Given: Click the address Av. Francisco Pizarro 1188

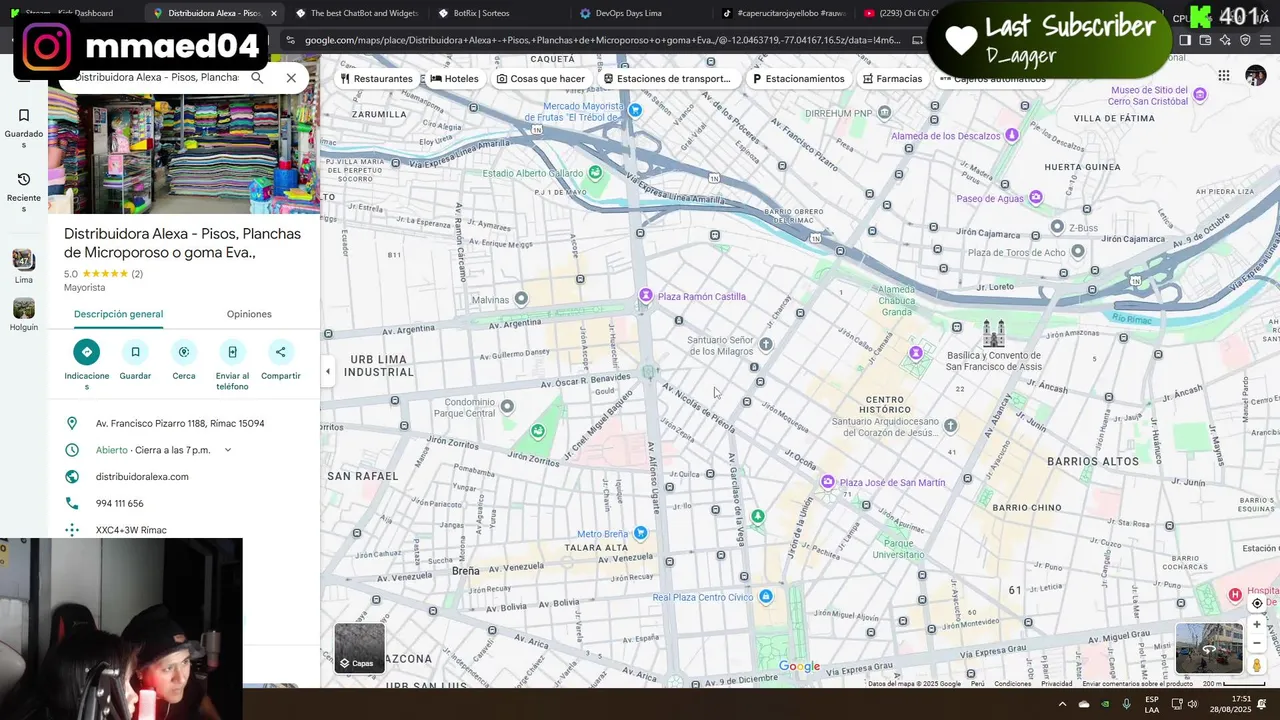Looking at the screenshot, I should coord(180,424).
